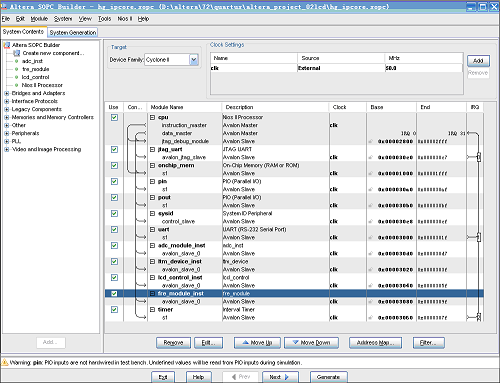Collapse the cpu module tree
The height and width of the screenshot is (383, 500).
[152, 117]
